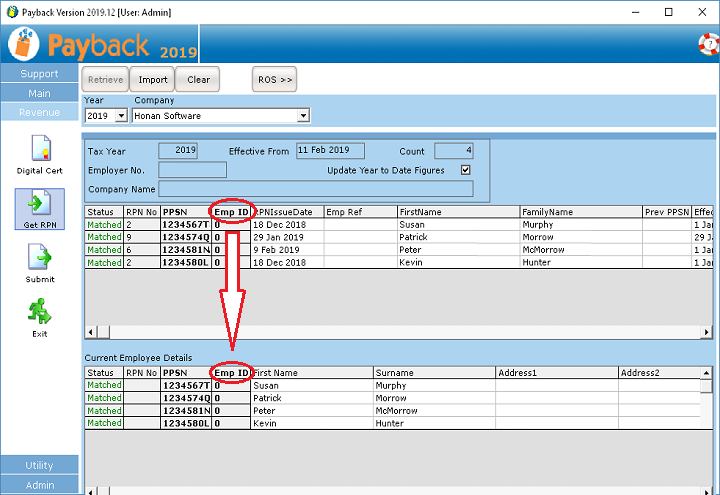
Task: Toggle Update Year to Date Figures checkbox
Action: (465, 170)
